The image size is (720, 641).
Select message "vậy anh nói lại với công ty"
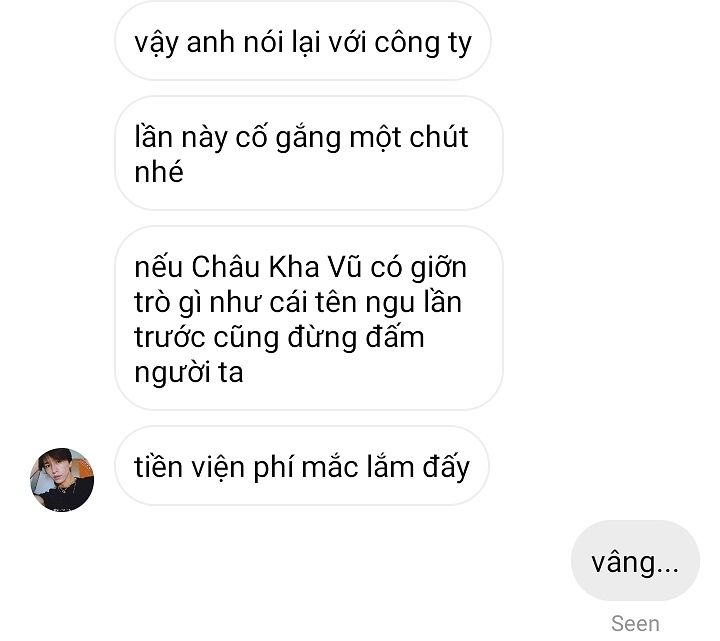pyautogui.click(x=303, y=41)
